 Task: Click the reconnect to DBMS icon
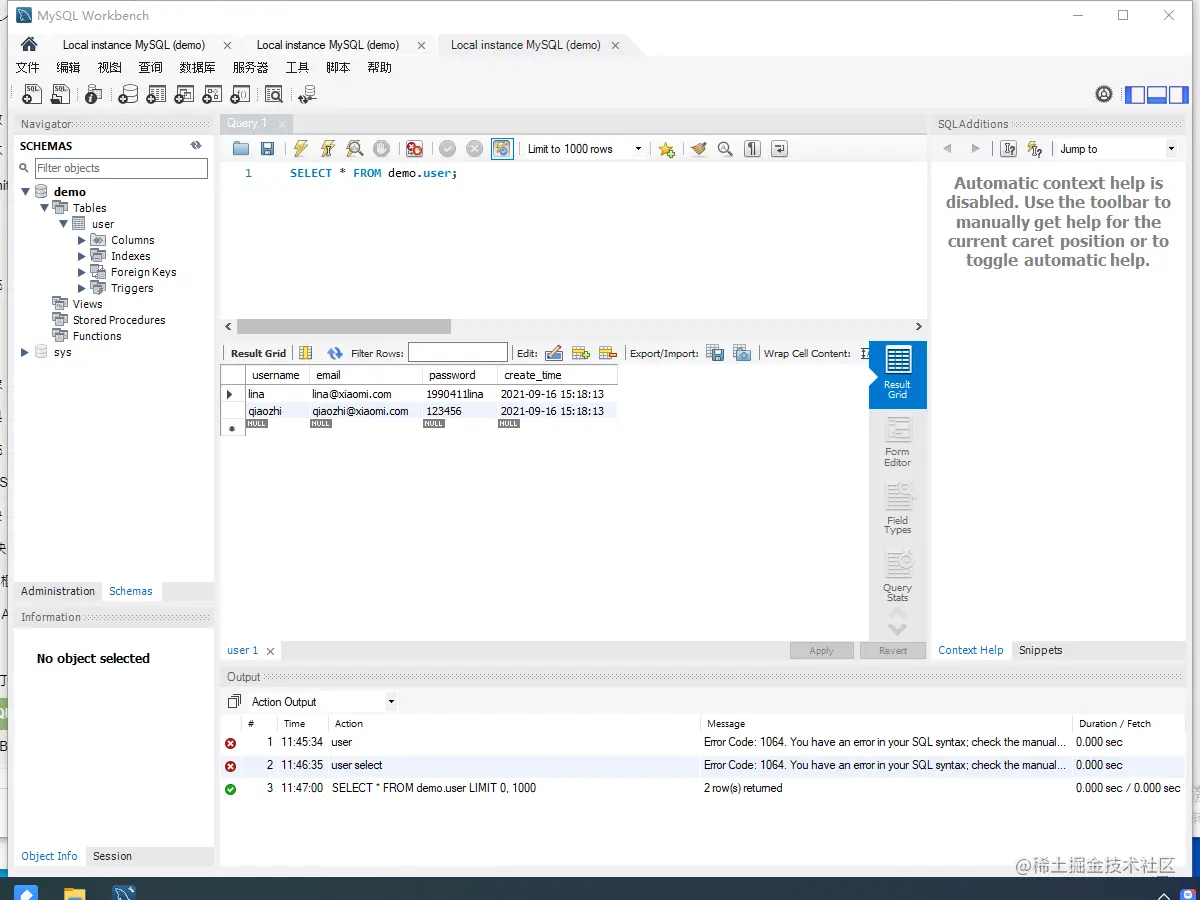coord(307,94)
